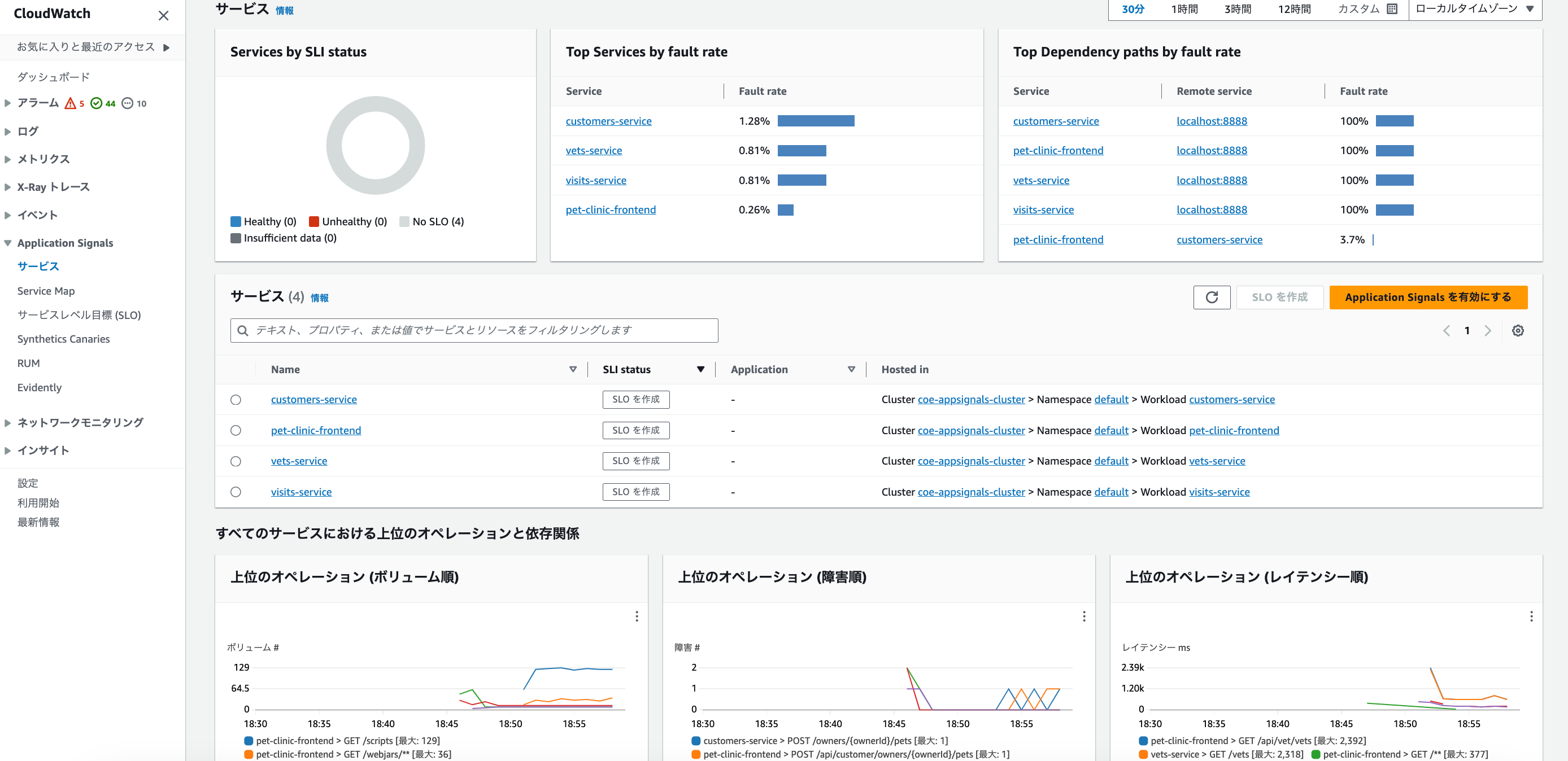Open vets-service link in services table
The image size is (1568, 761).
click(x=299, y=461)
